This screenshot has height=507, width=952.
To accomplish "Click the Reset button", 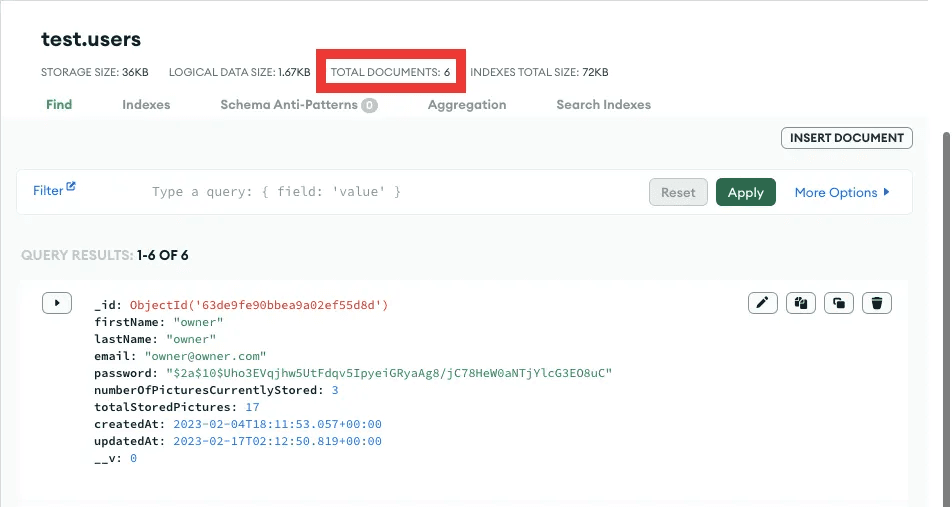I will 678,192.
